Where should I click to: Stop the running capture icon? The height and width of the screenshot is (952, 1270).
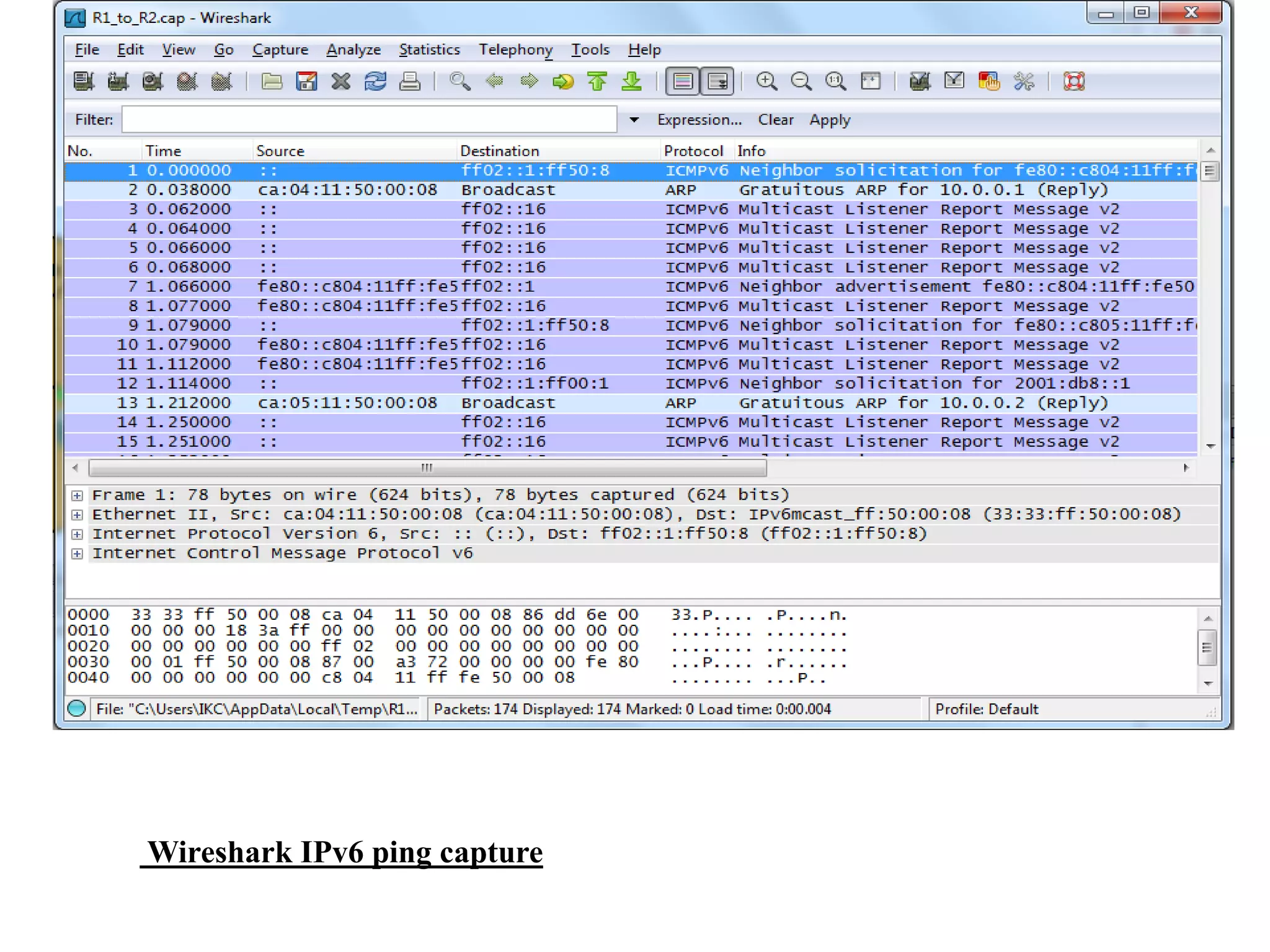pyautogui.click(x=187, y=81)
